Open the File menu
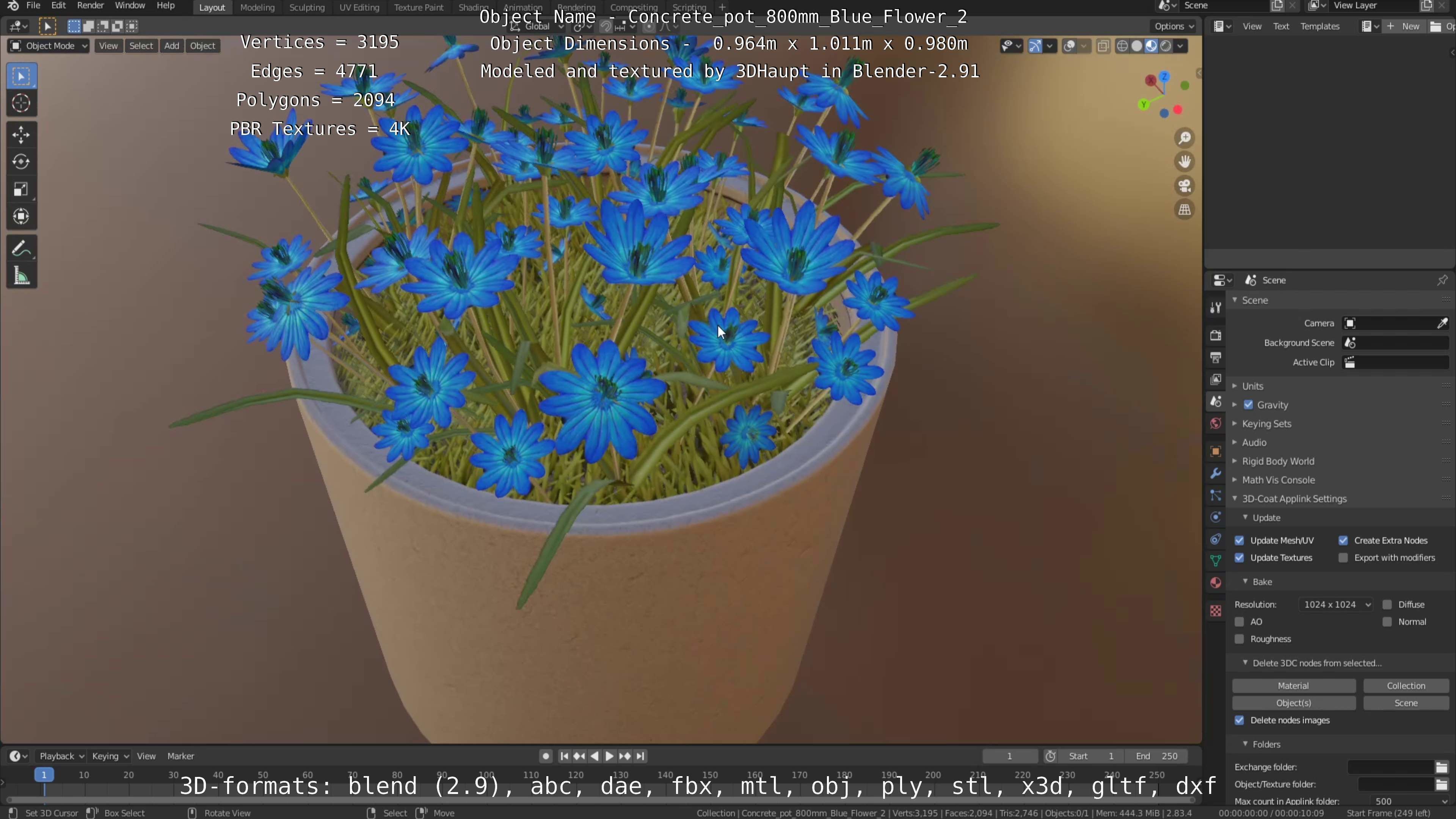 [33, 6]
